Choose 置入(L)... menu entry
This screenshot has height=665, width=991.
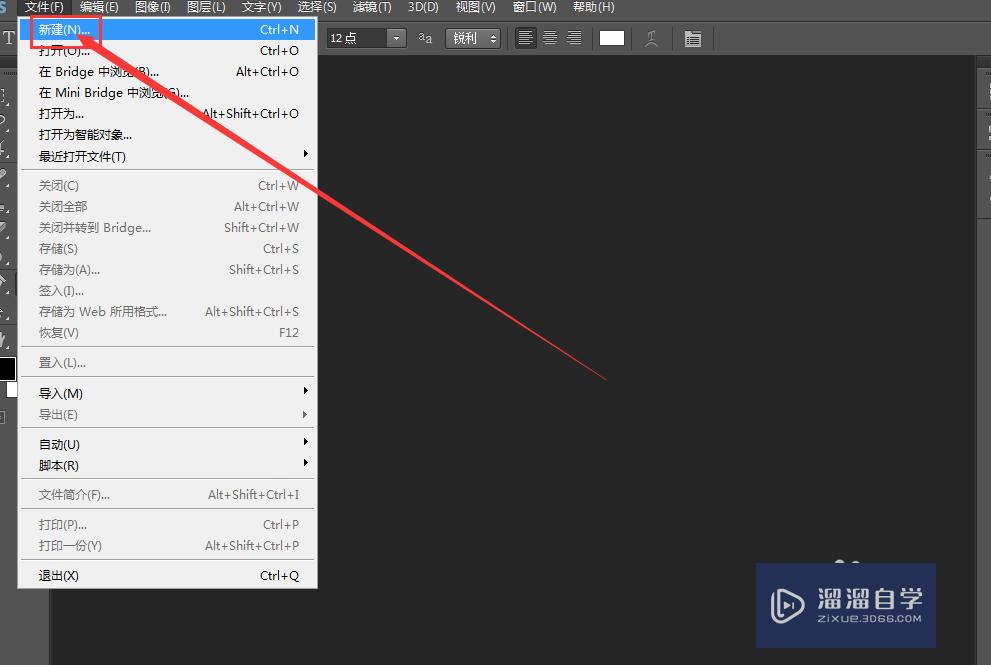click(x=167, y=363)
